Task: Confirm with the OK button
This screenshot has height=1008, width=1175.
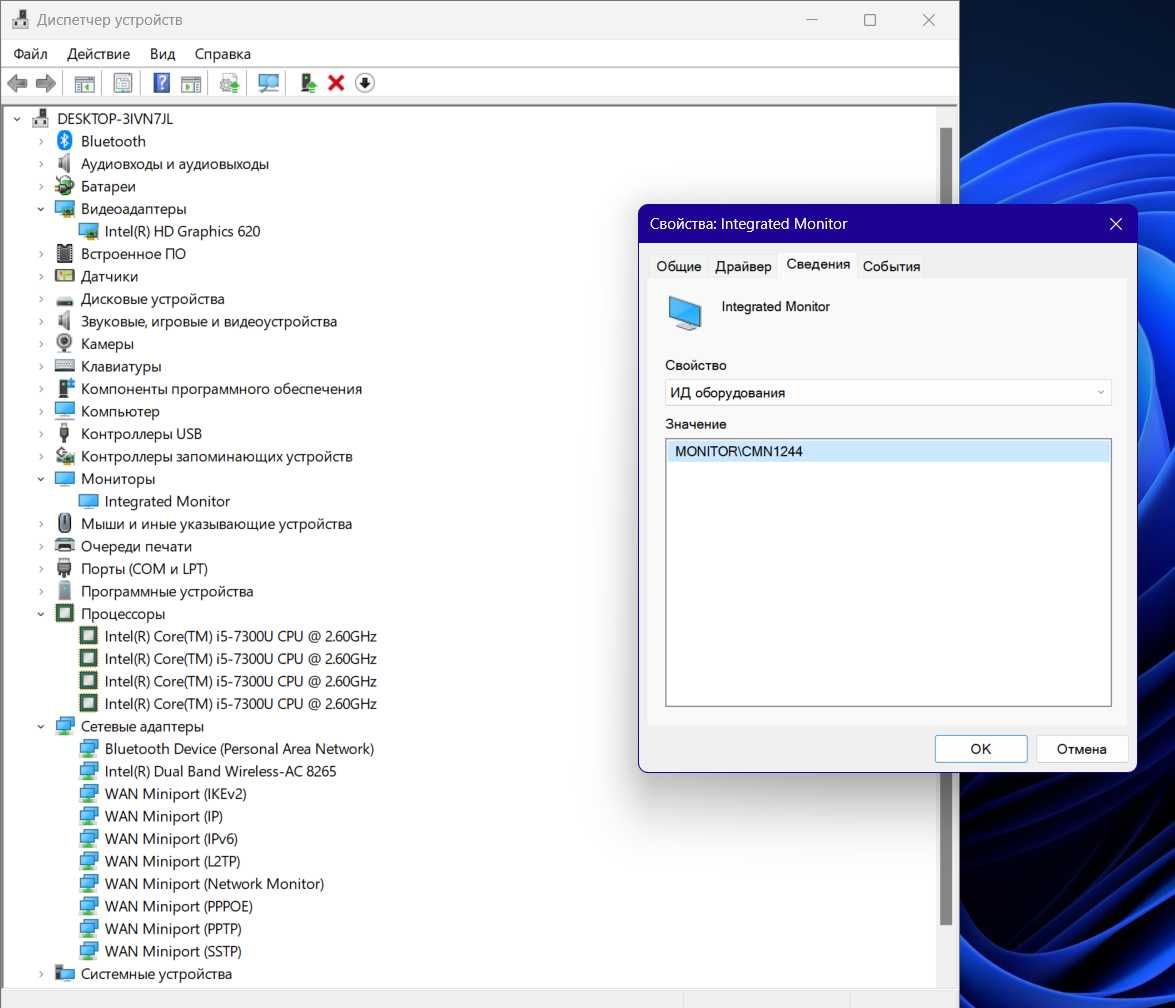Action: tap(980, 749)
